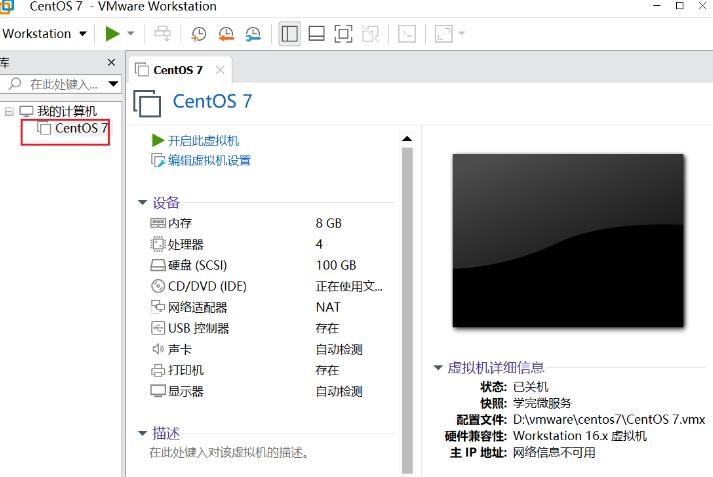Image resolution: width=713 pixels, height=477 pixels.
Task: Click the scrollbar up arrow
Action: click(x=407, y=139)
